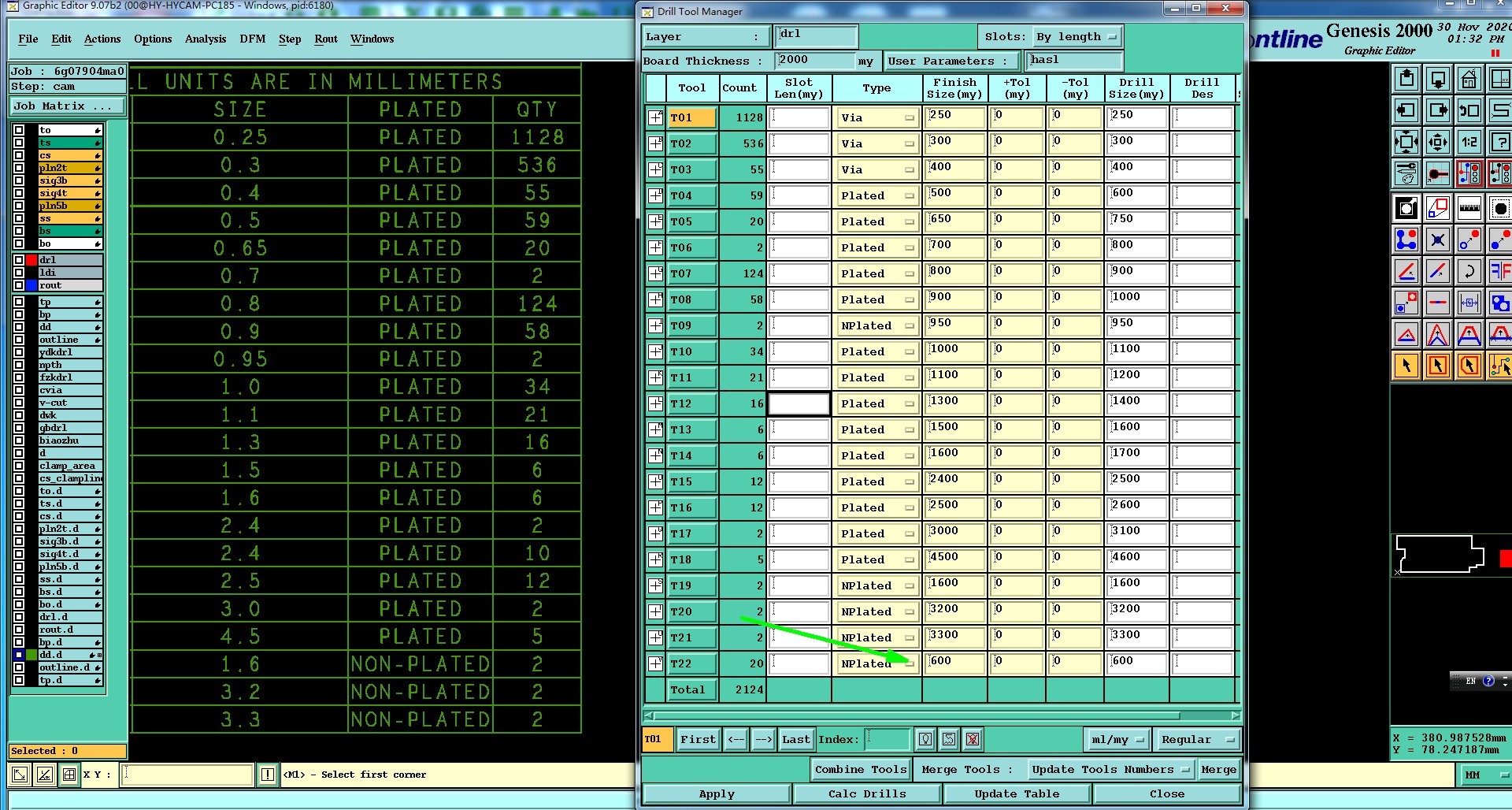Toggle checkbox for the cs layer
This screenshot has height=810, width=1512.
(19, 155)
